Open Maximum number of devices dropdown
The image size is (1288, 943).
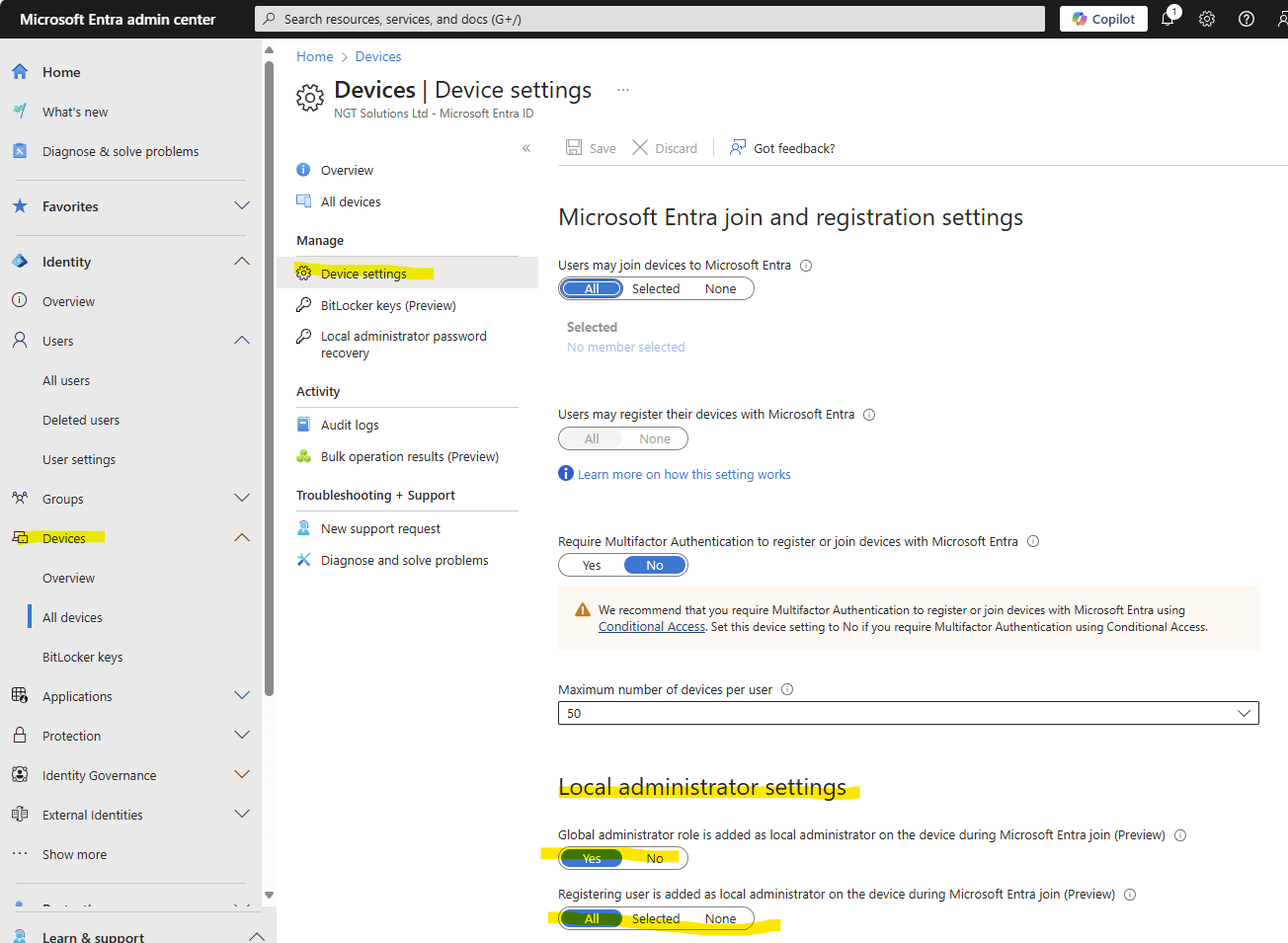pos(909,713)
